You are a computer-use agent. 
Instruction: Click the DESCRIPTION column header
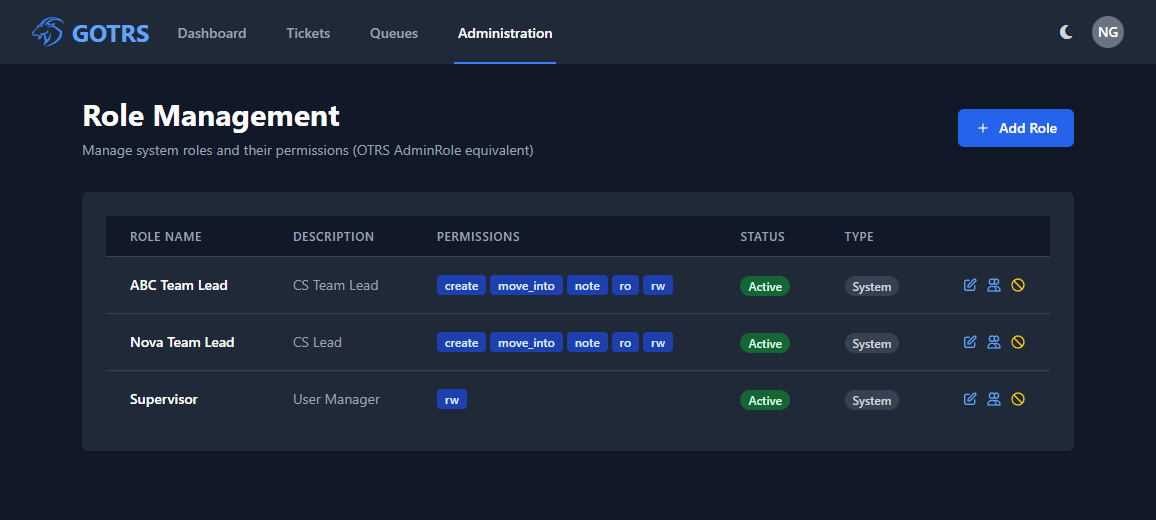click(333, 237)
